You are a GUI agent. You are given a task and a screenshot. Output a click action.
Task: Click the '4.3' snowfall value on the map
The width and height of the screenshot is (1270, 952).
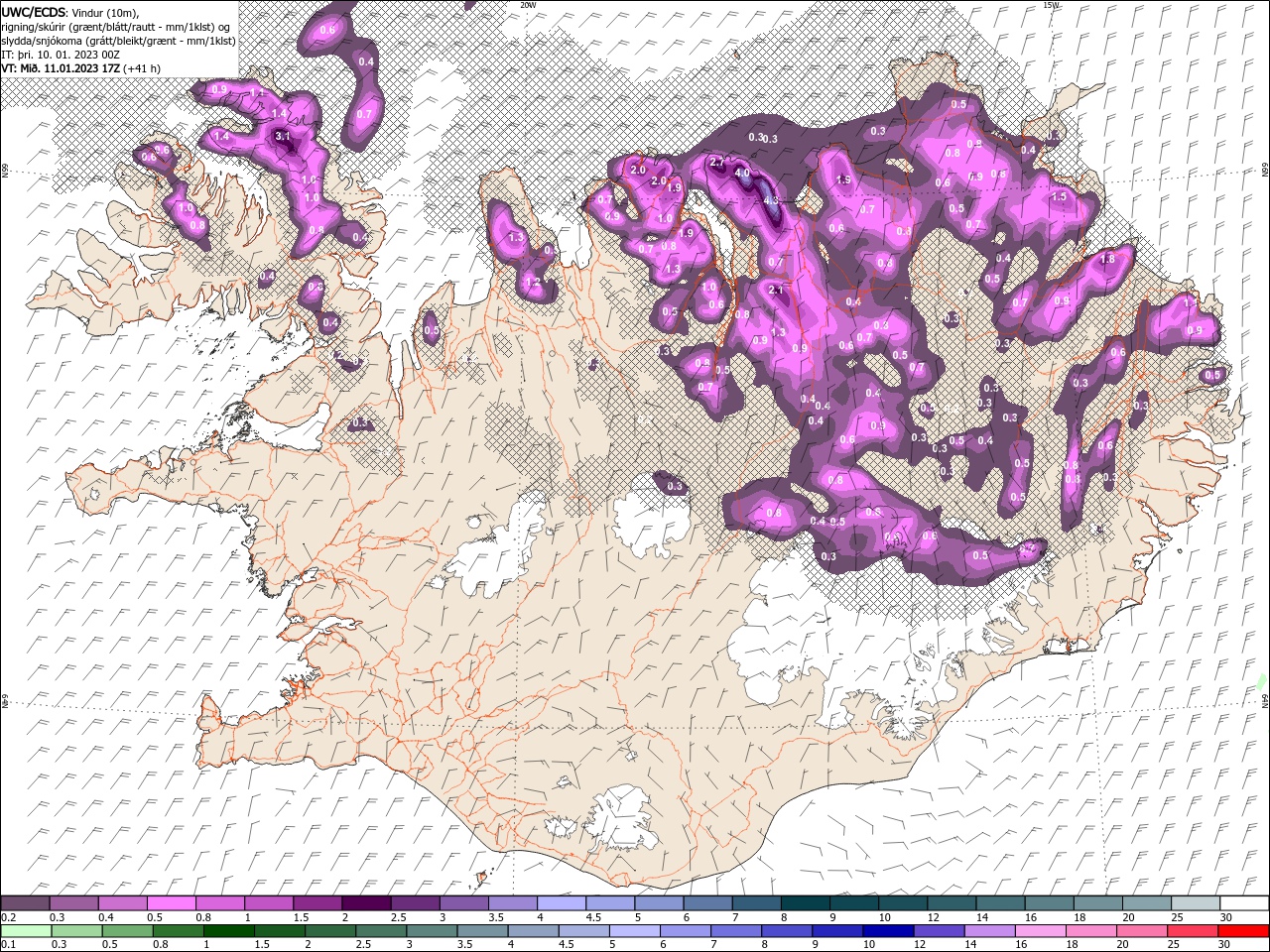(x=771, y=200)
